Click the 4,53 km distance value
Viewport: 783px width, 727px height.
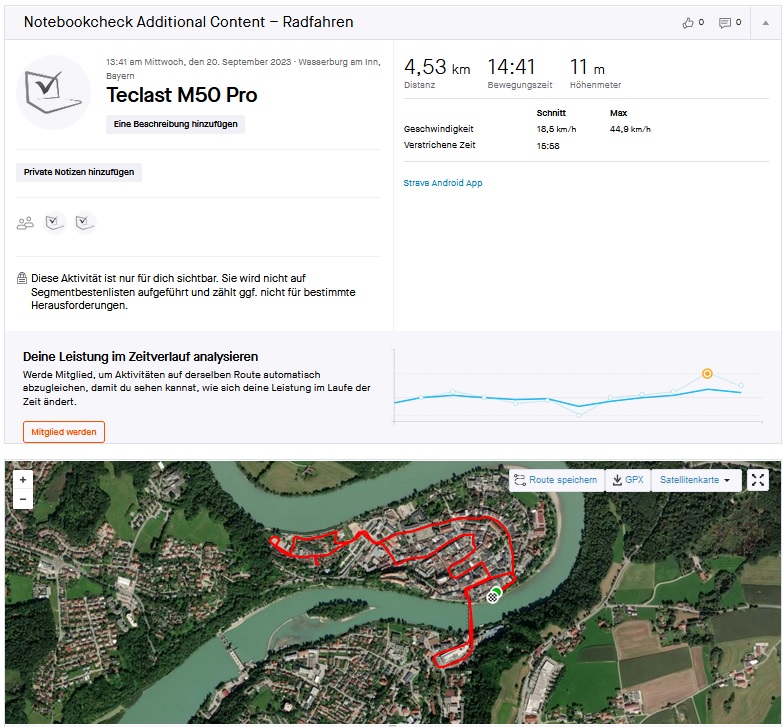tap(437, 67)
